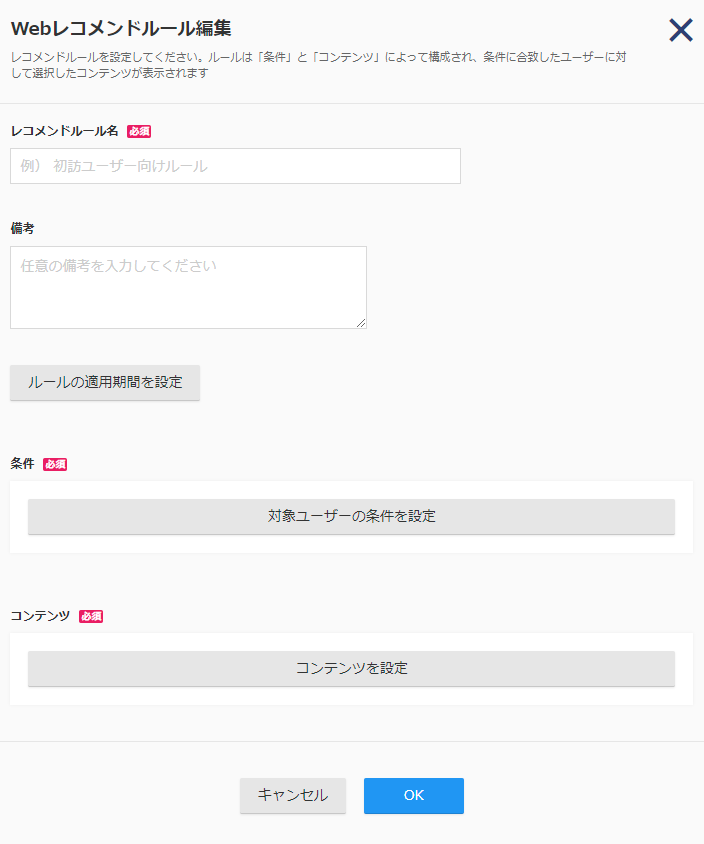704x844 pixels.
Task: Open 対象ユーザーの条件を設定
Action: tap(351, 516)
